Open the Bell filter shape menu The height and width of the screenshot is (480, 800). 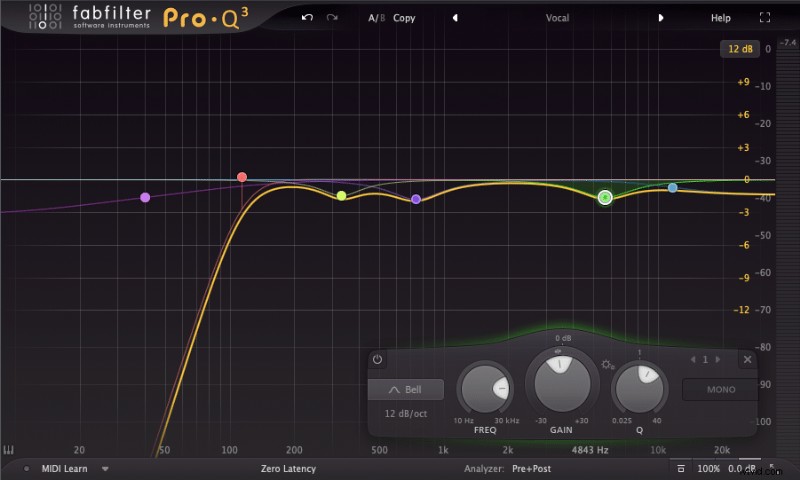tap(406, 390)
